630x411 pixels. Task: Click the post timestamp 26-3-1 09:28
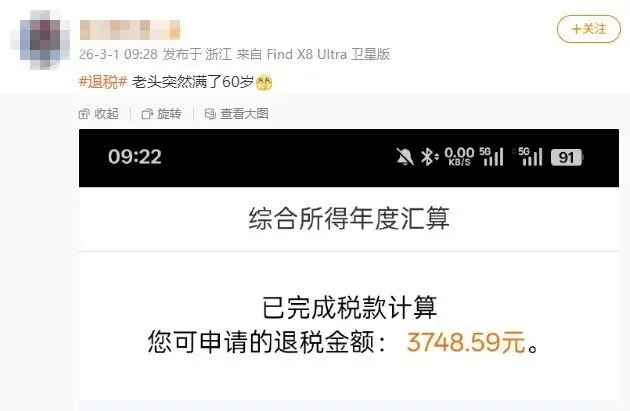point(119,54)
